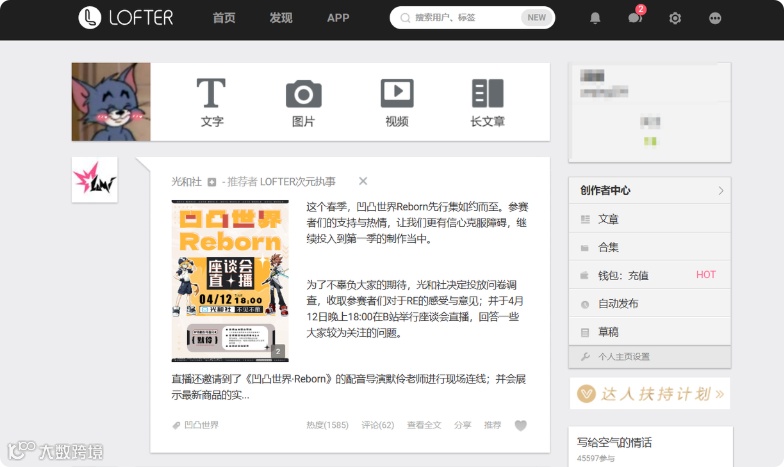Open the more options bubble icon
The height and width of the screenshot is (467, 784).
pyautogui.click(x=715, y=18)
